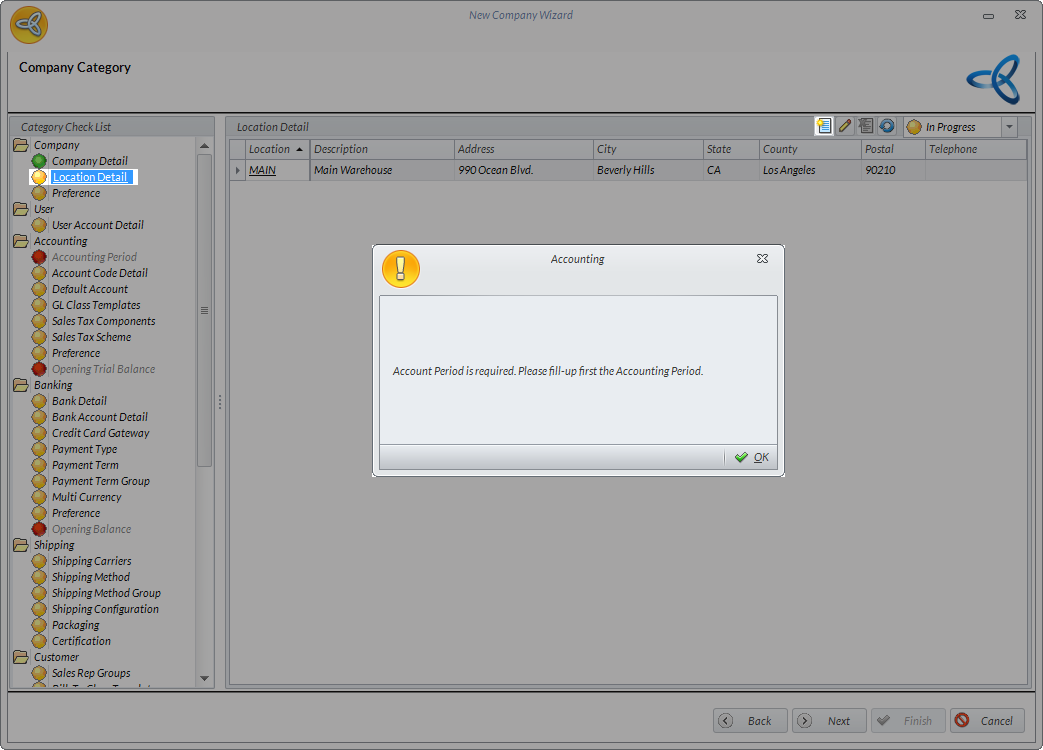Image resolution: width=1043 pixels, height=750 pixels.
Task: Collapse the Banking folder
Action: [21, 385]
